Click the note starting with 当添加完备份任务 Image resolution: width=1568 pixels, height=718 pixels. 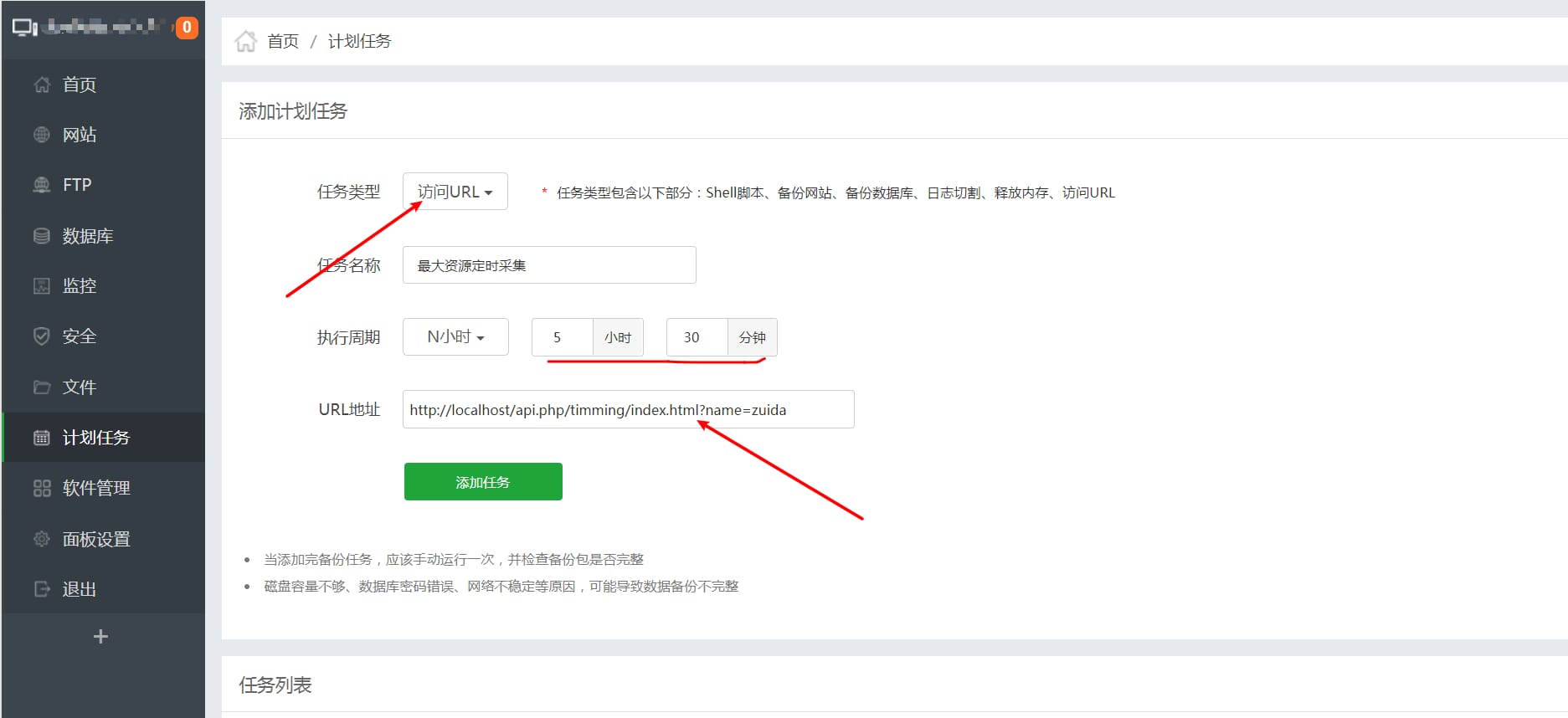[x=454, y=559]
